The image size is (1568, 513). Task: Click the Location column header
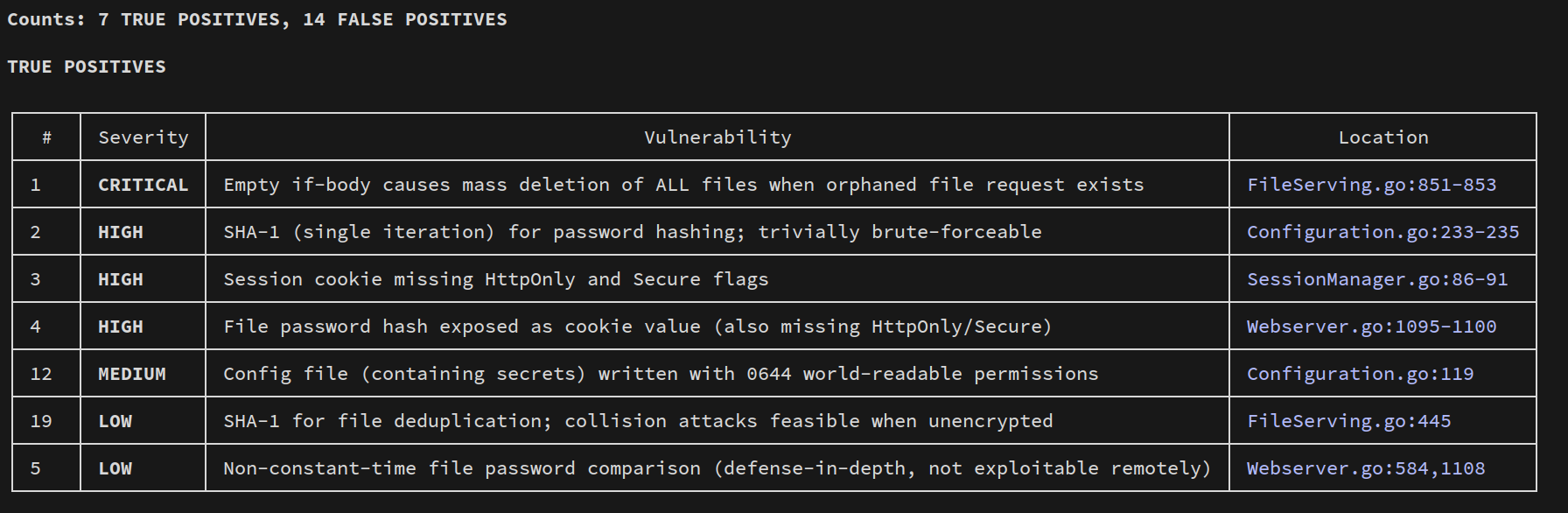(1382, 137)
